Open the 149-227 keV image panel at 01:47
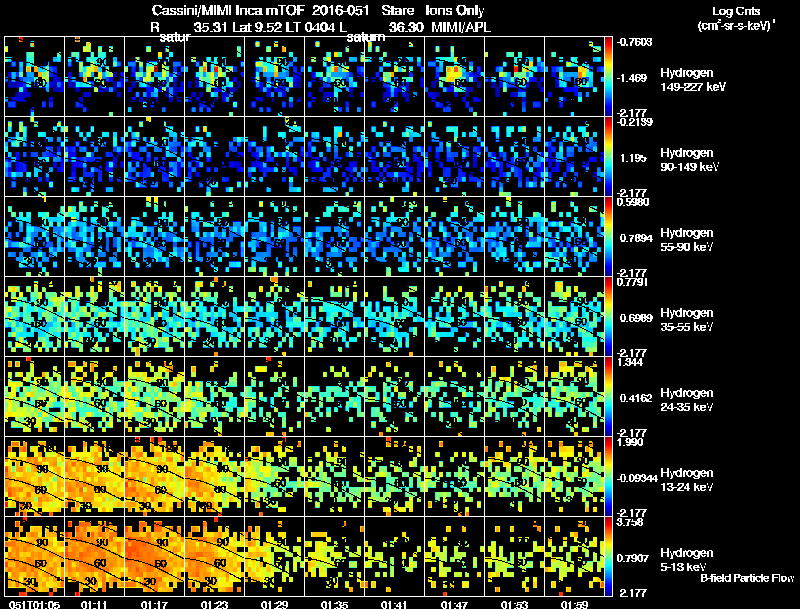Viewport: 800px width, 609px height. [x=455, y=76]
